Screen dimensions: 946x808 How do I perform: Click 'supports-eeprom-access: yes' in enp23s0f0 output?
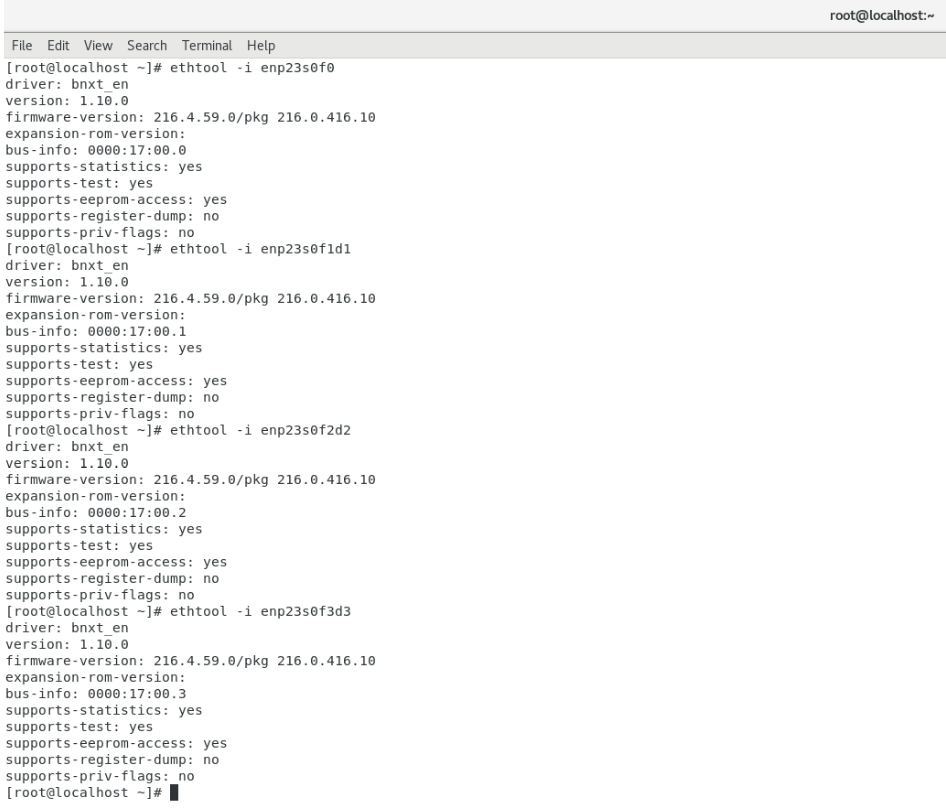click(116, 200)
